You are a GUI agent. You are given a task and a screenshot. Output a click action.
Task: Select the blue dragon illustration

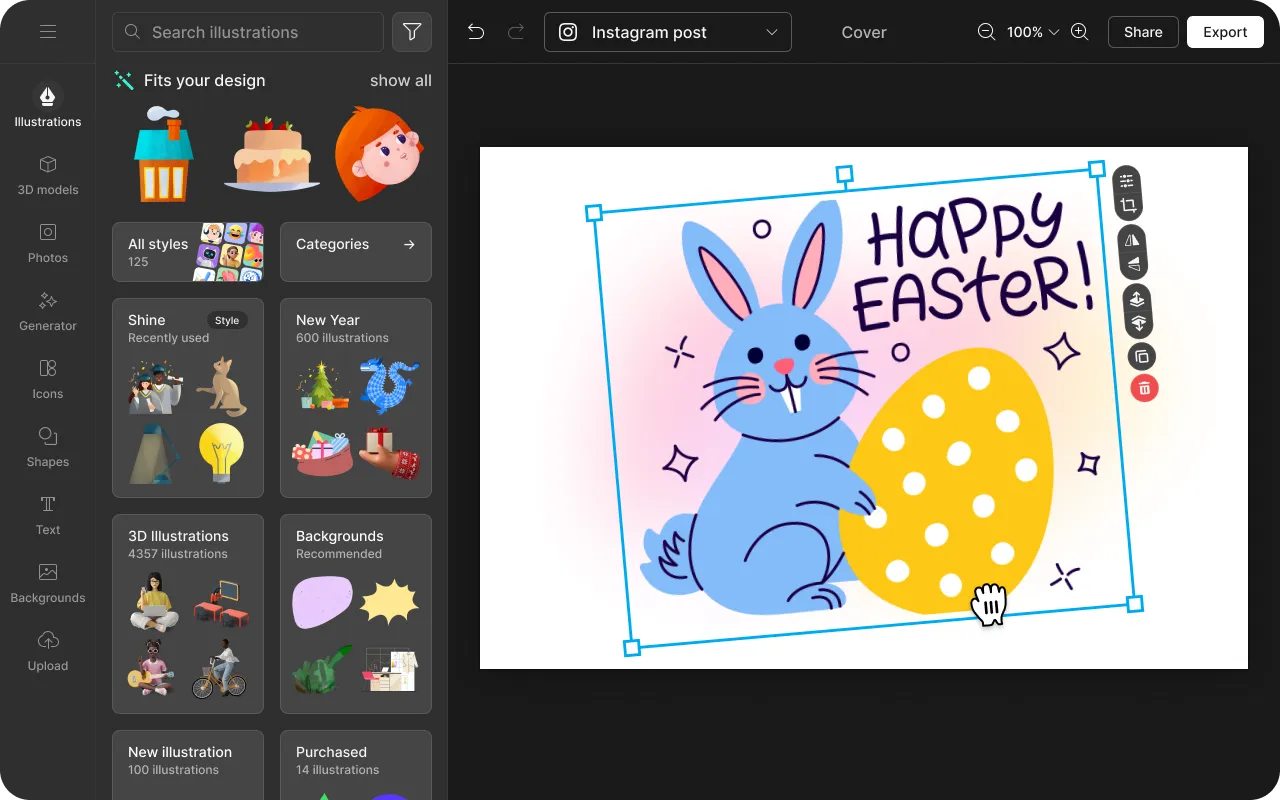pyautogui.click(x=390, y=386)
